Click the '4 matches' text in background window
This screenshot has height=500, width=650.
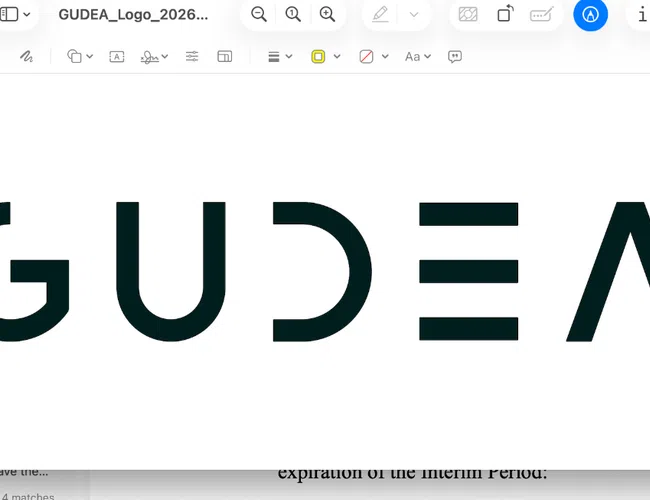(28, 496)
